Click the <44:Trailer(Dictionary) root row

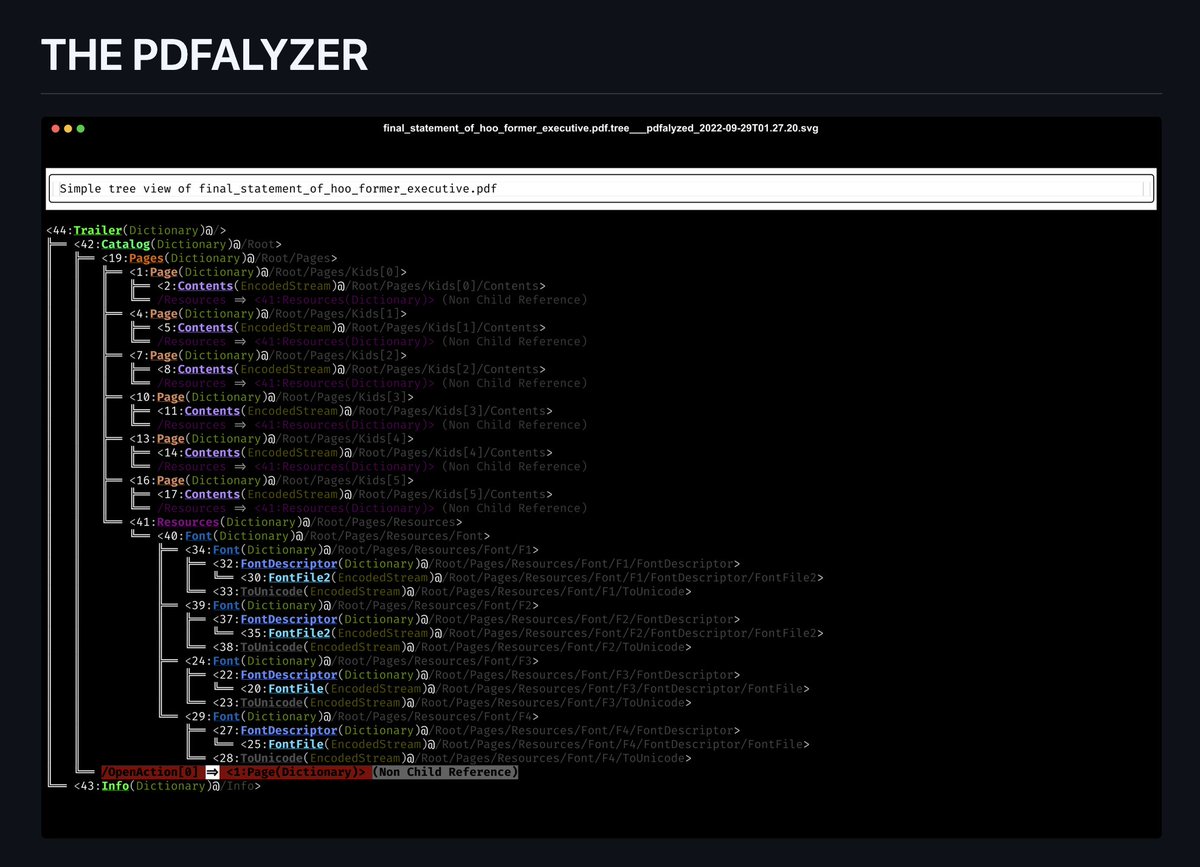coord(136,230)
